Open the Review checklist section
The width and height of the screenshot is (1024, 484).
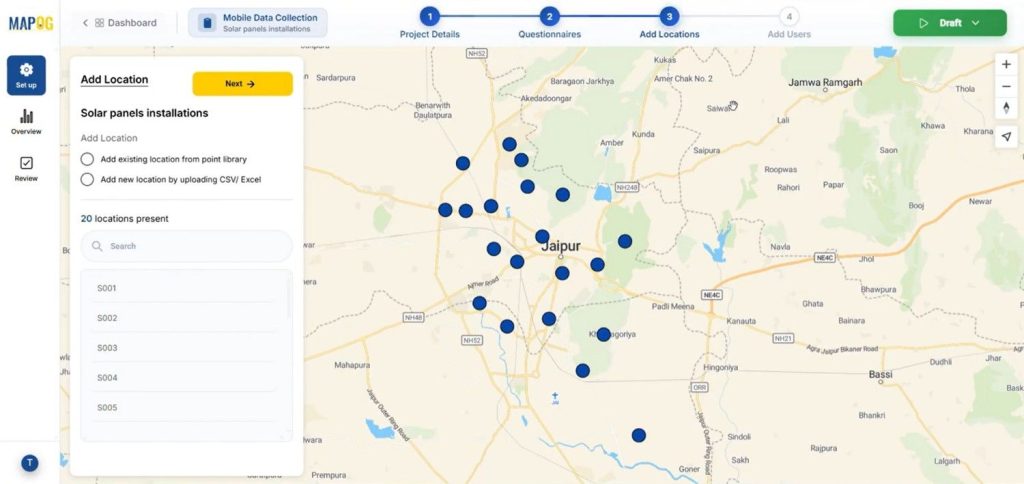point(26,169)
